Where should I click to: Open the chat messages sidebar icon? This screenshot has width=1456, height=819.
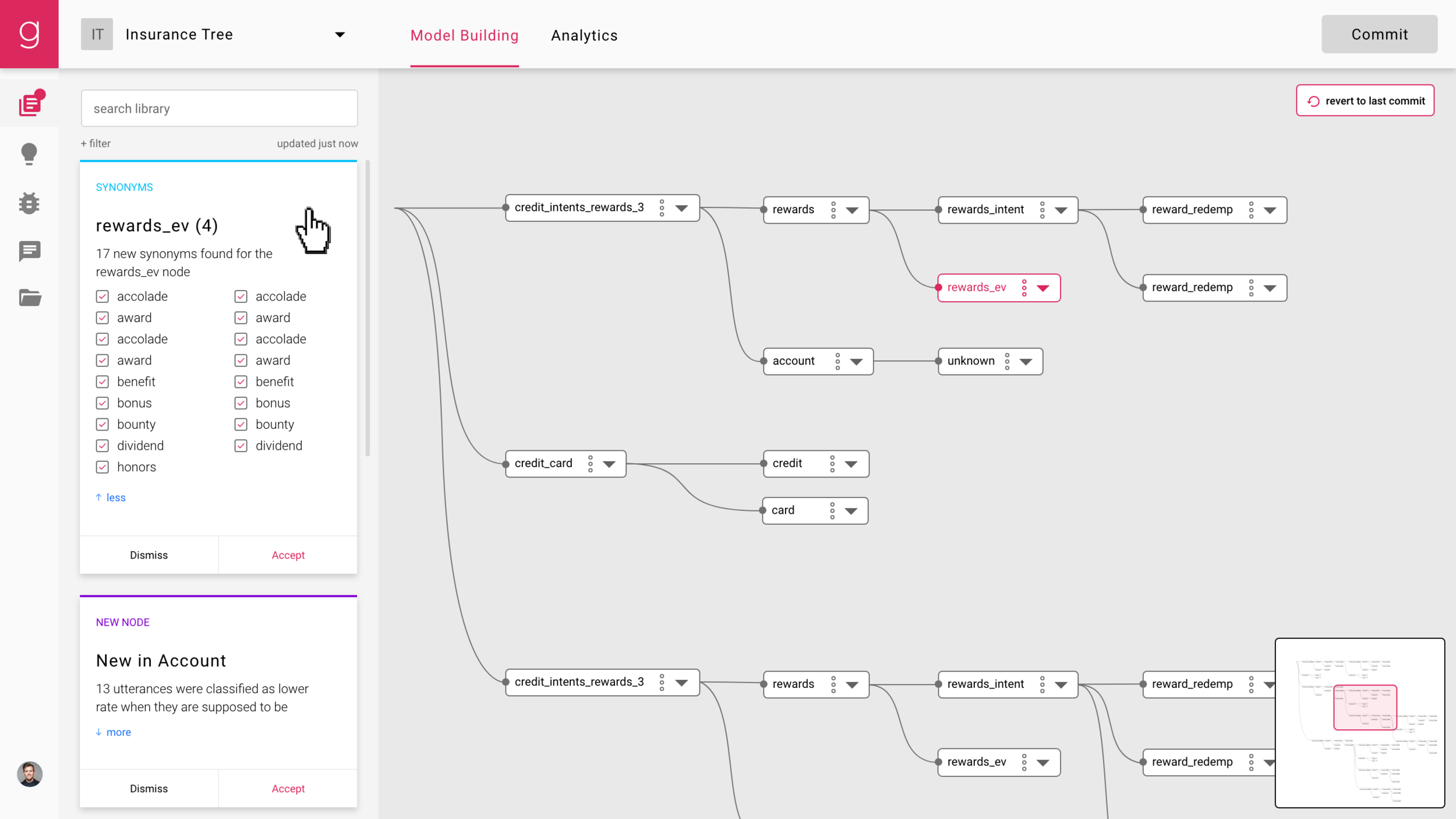(29, 251)
